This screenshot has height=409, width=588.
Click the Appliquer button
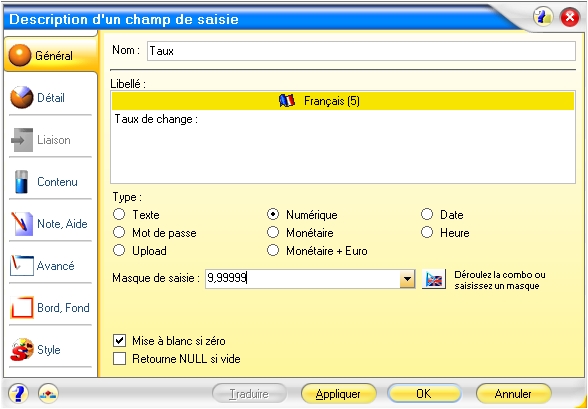click(338, 394)
